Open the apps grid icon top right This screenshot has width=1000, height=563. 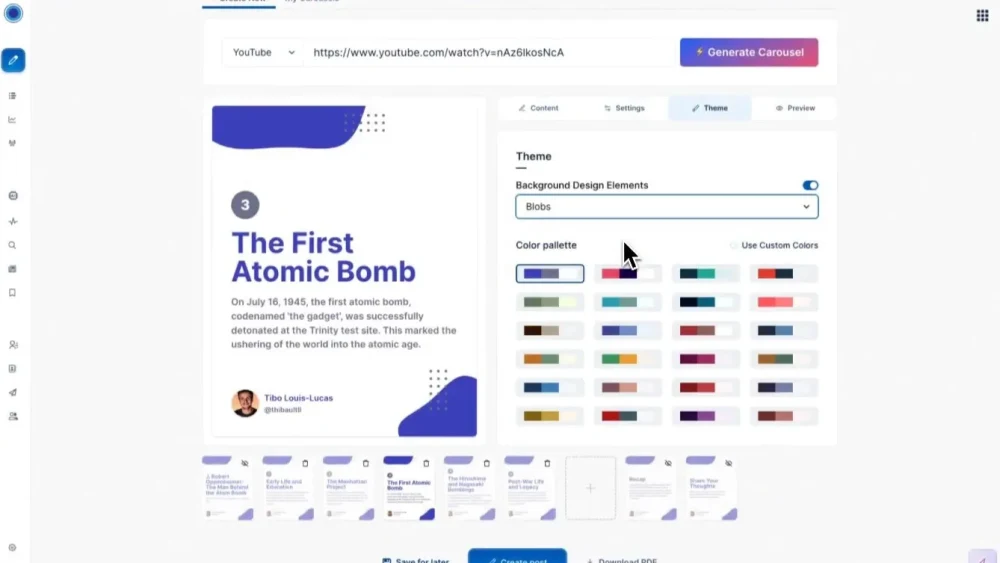(982, 15)
